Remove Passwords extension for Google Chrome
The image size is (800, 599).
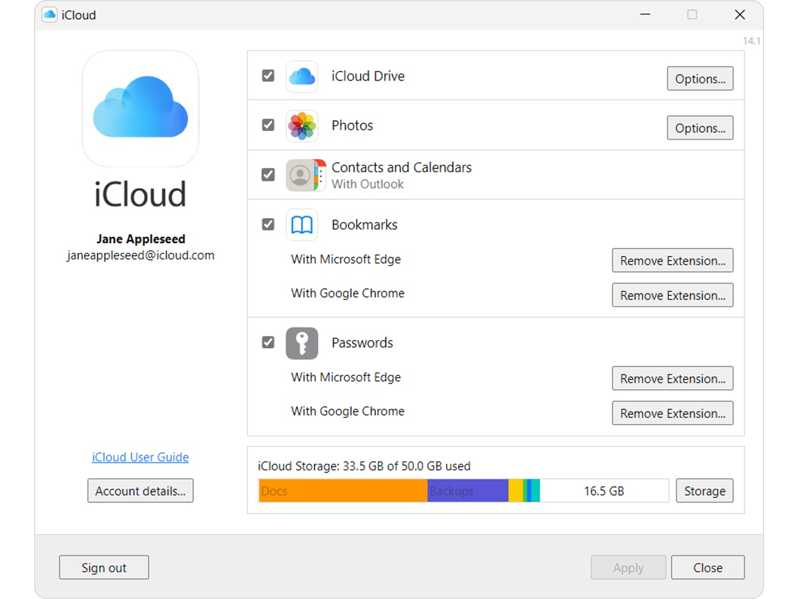[672, 413]
